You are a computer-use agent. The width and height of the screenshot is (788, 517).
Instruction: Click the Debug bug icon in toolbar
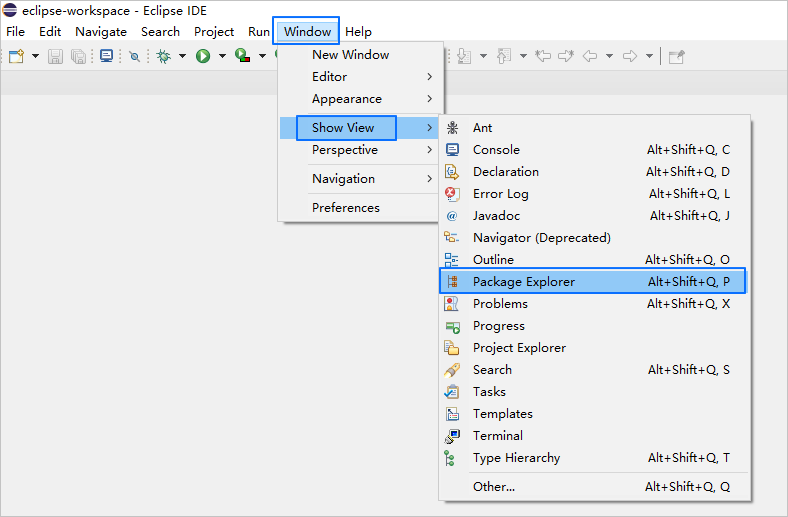click(164, 56)
